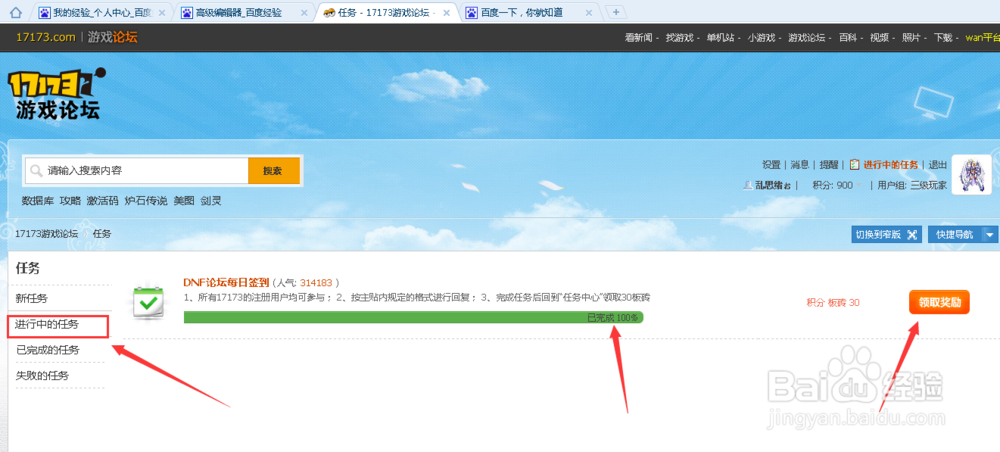Click the user avatar thumbnail

(971, 175)
